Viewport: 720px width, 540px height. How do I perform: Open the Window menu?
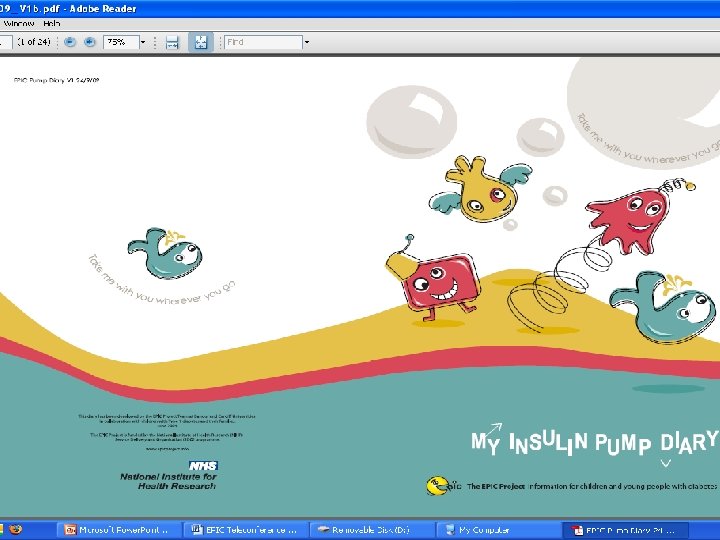pos(18,23)
